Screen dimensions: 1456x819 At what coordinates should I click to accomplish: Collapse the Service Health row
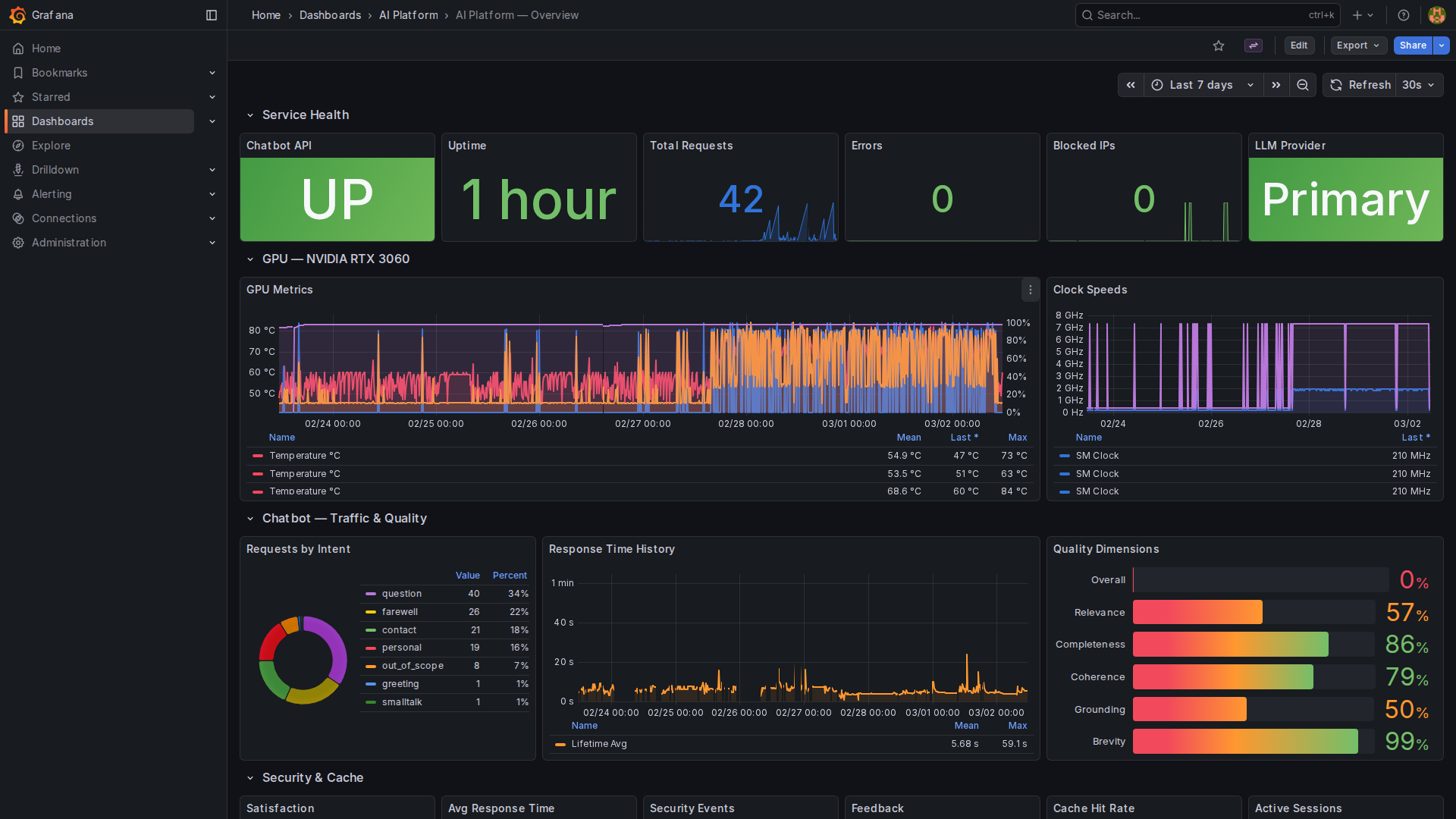pos(250,115)
